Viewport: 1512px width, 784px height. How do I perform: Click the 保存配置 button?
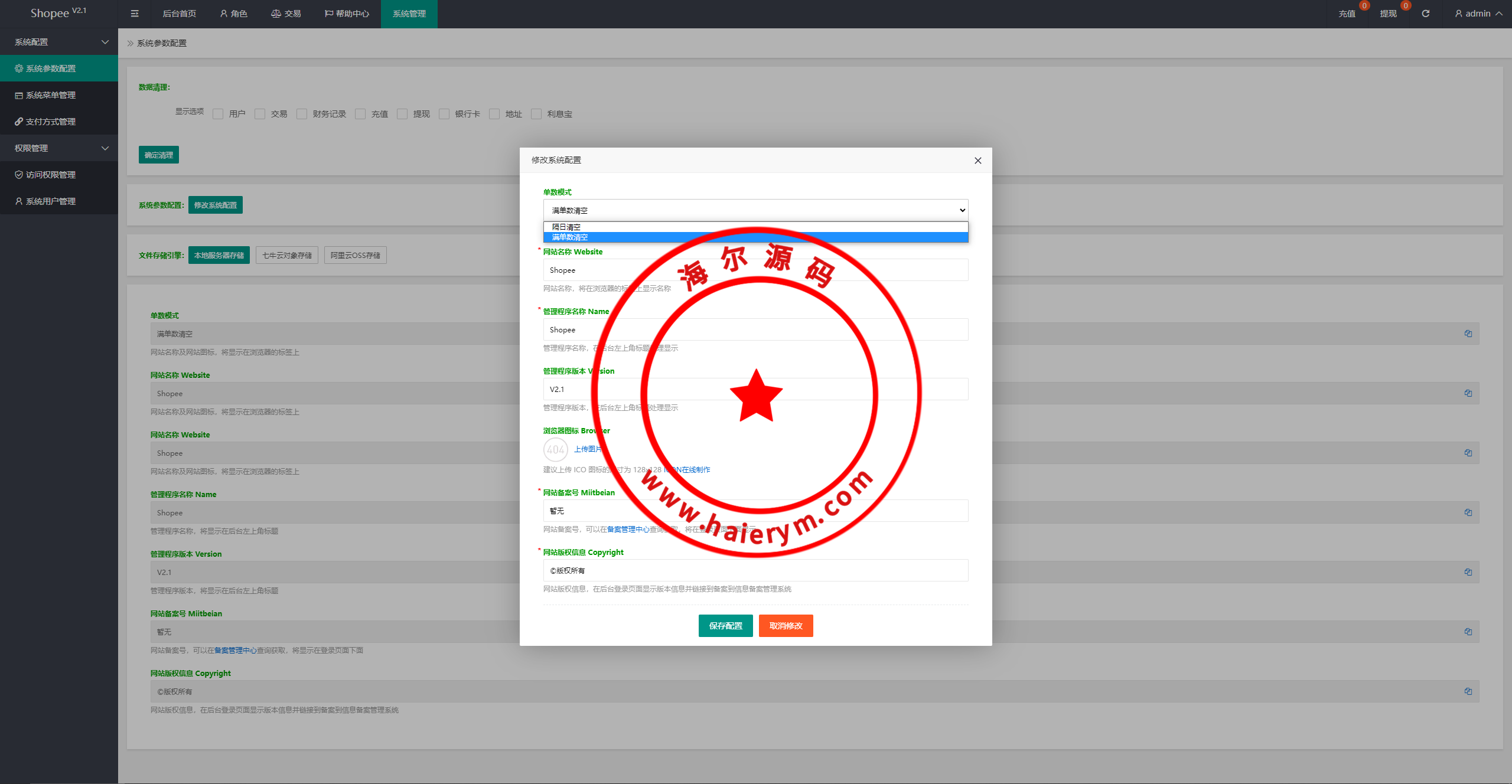pyautogui.click(x=725, y=626)
